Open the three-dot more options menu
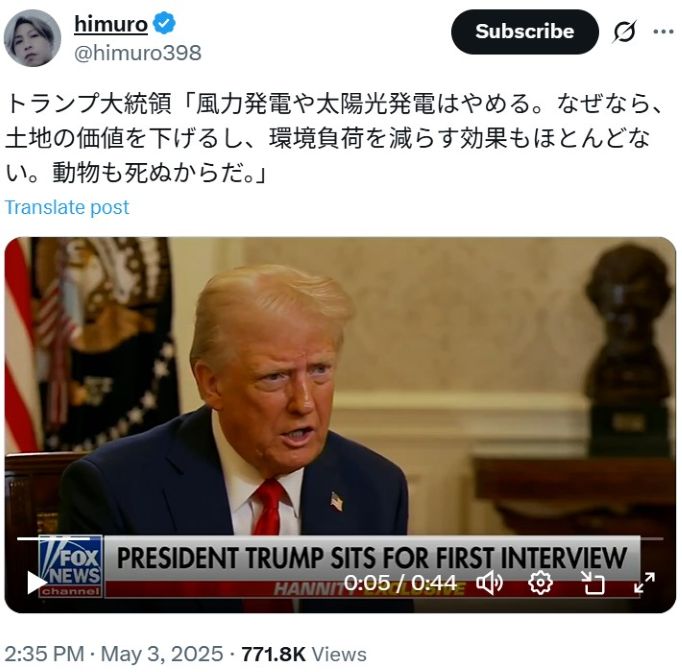The height and width of the screenshot is (672, 682). (664, 31)
